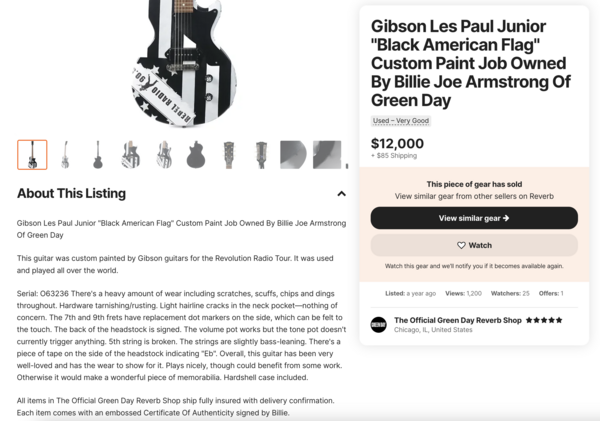Screen dimensions: 600x421
Task: Watch this Gibson Les Paul listing
Action: pos(474,245)
